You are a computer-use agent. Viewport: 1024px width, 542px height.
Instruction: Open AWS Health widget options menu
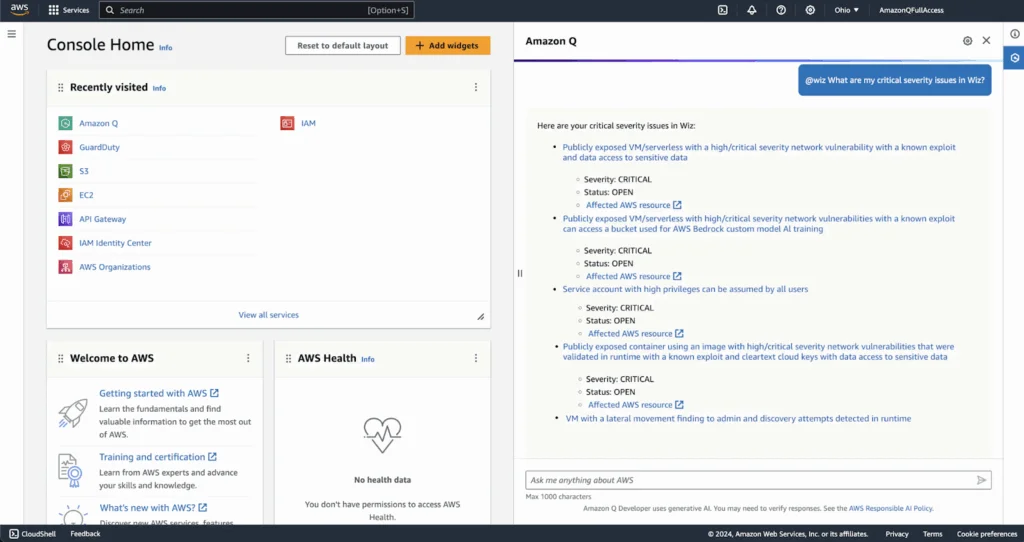(x=475, y=358)
